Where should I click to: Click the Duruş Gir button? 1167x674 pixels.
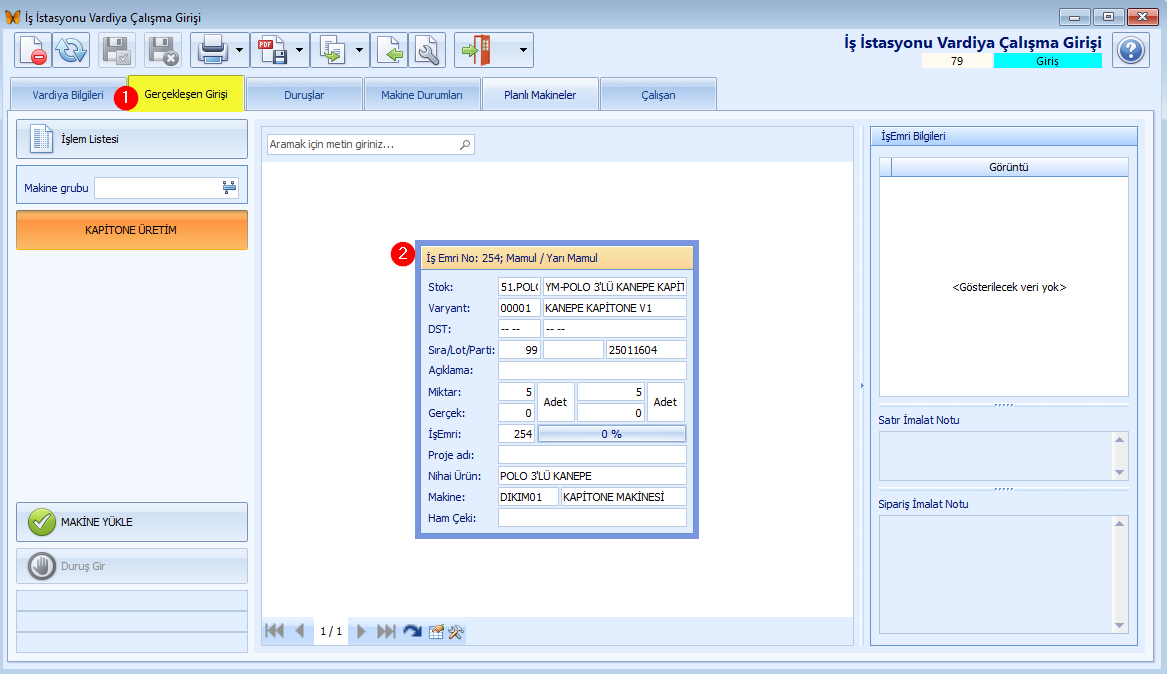[132, 566]
